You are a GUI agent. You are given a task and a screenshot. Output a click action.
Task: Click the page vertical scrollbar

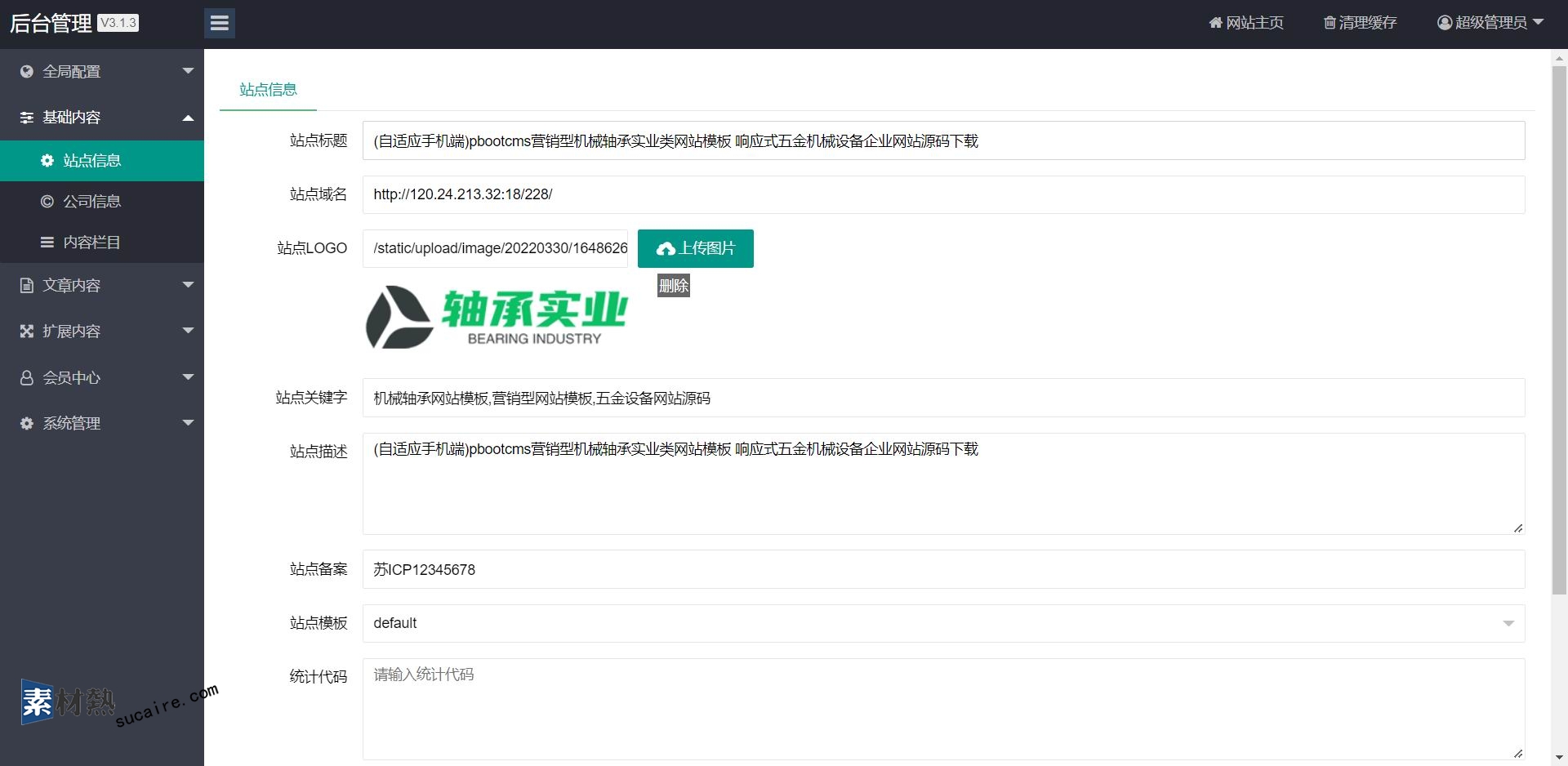(1559, 327)
